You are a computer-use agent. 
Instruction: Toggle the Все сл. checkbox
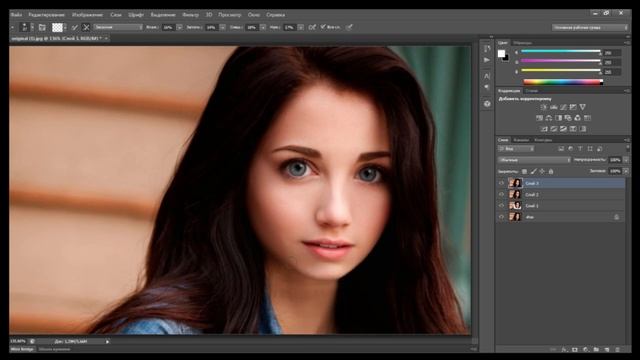pos(323,27)
